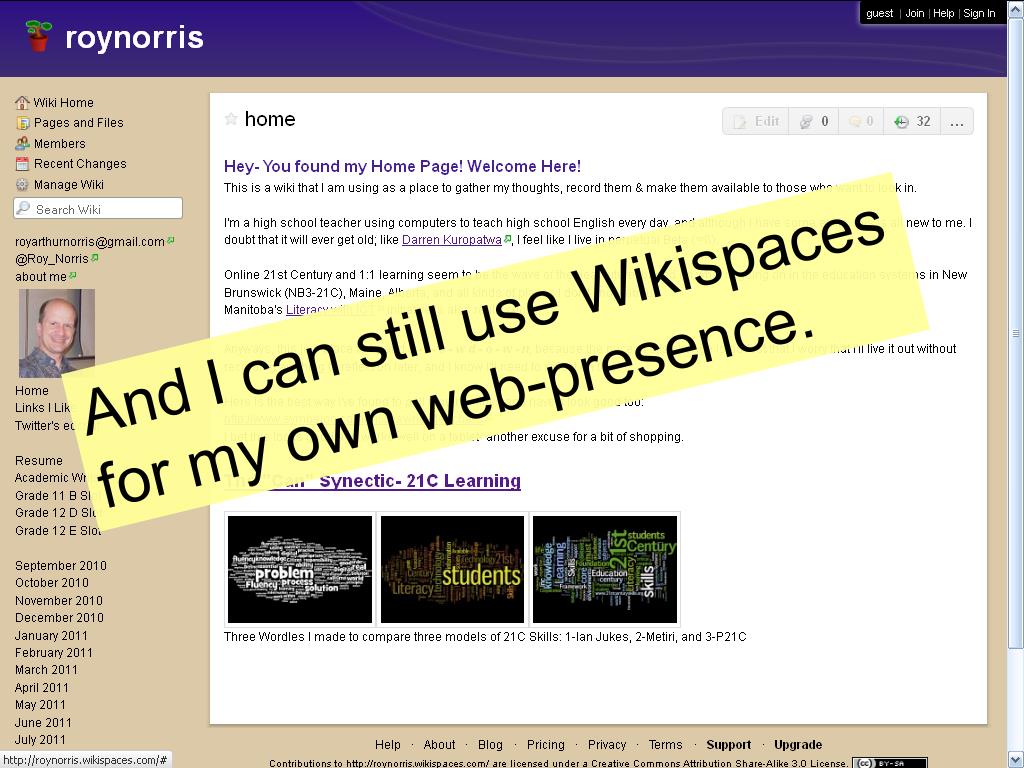The image size is (1024, 768).
Task: Open the 'problem' Wordle thumbnail
Action: pyautogui.click(x=300, y=569)
